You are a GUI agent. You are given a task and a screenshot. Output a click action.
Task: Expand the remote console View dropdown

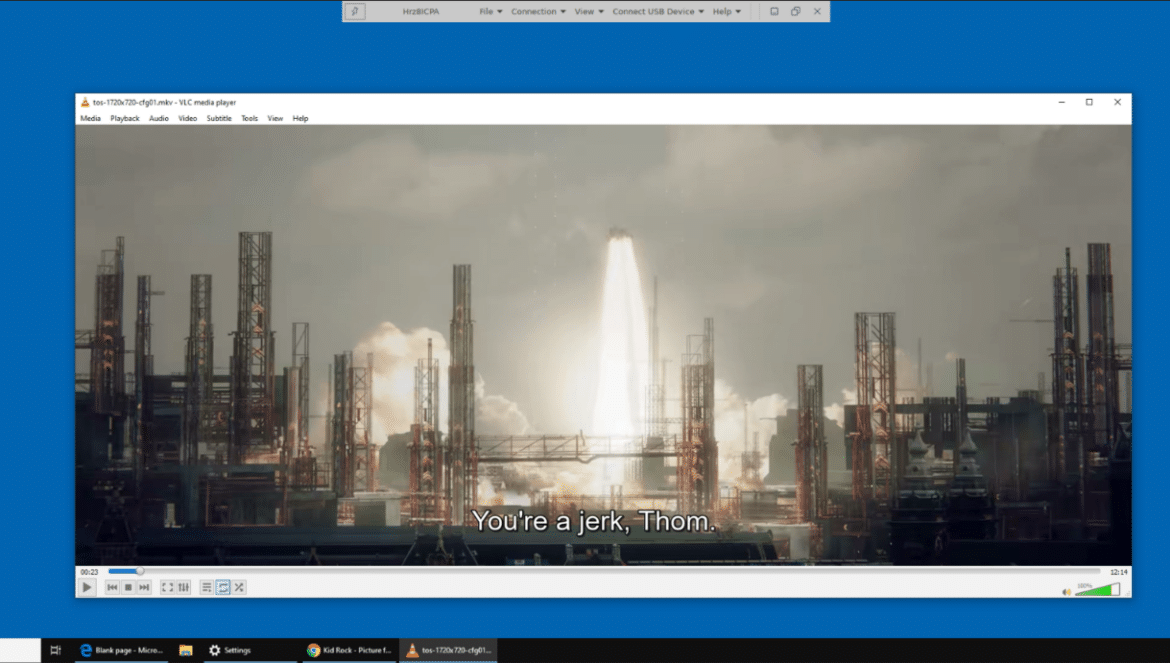click(x=589, y=11)
